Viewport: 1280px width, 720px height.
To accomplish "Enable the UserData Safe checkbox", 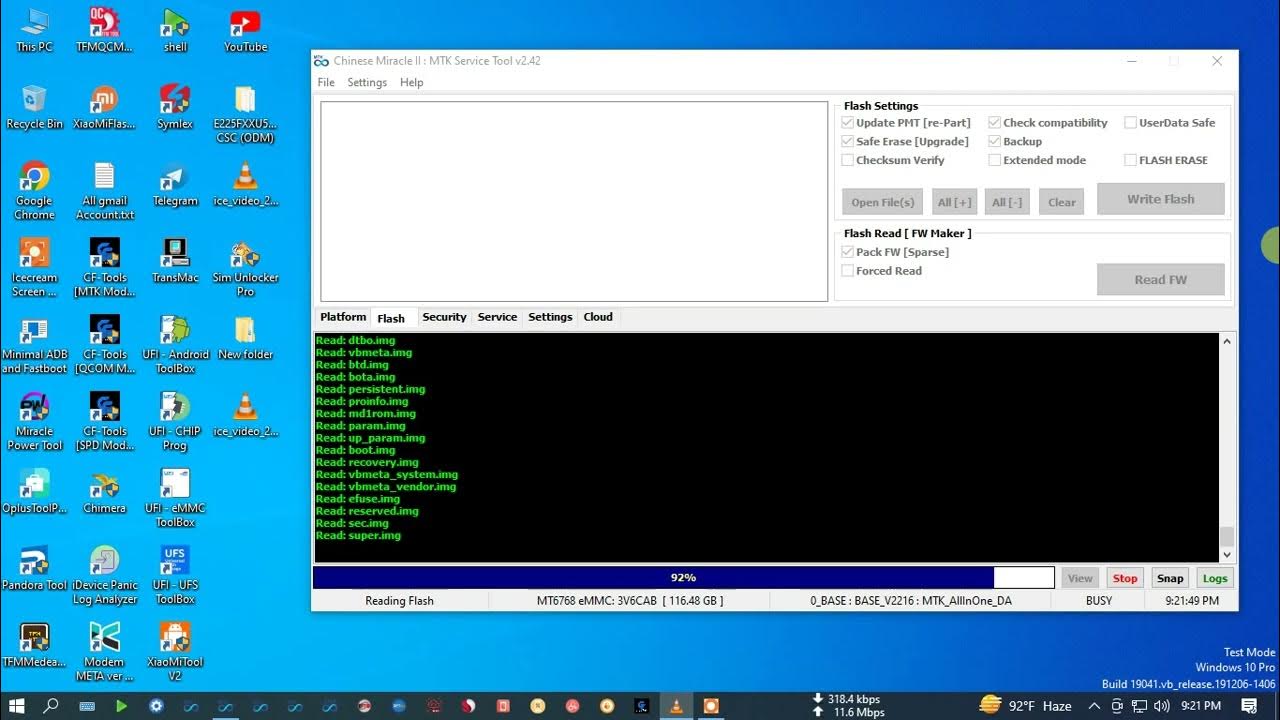I will 1131,123.
